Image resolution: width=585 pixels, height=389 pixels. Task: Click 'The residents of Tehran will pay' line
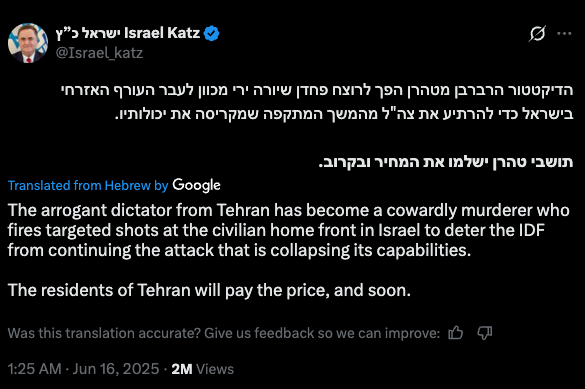(x=209, y=290)
